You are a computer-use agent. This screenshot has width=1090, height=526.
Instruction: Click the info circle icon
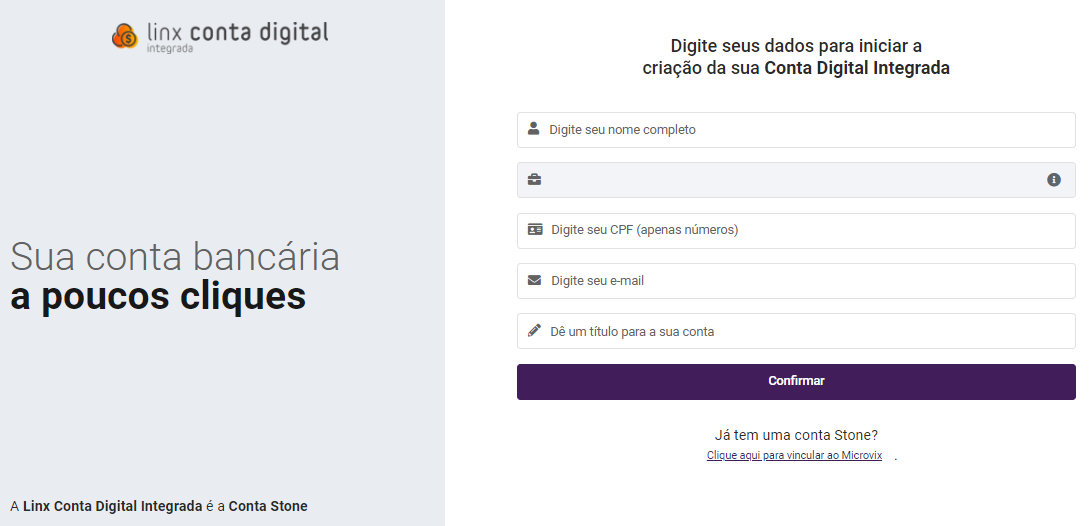coord(1053,180)
